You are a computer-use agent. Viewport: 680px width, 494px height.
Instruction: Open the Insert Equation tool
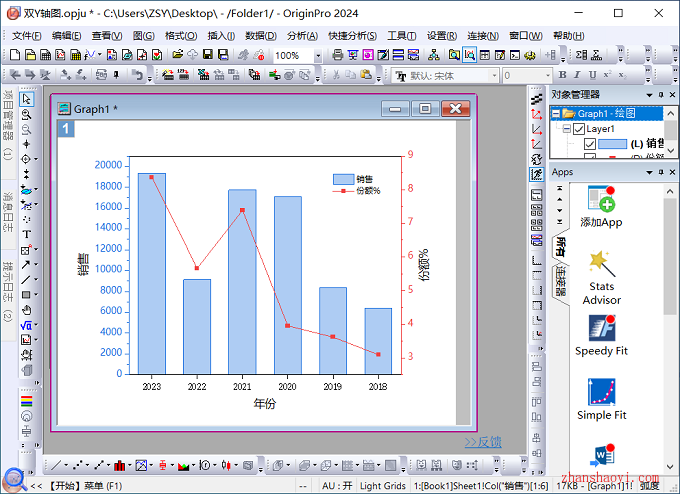(x=26, y=325)
